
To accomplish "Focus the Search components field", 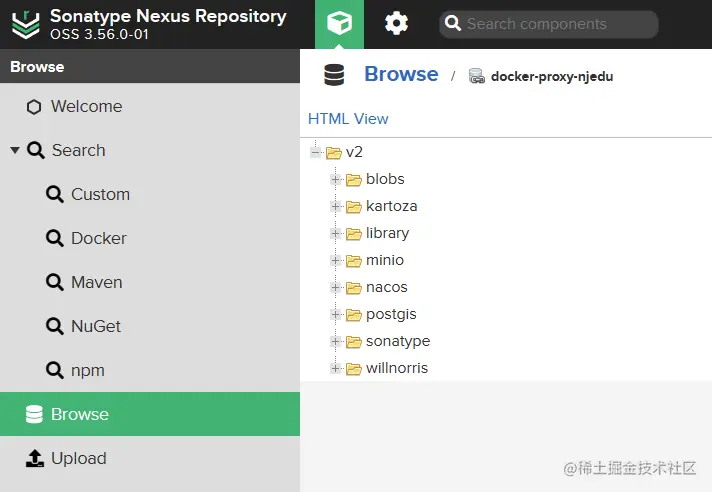I will pos(549,24).
